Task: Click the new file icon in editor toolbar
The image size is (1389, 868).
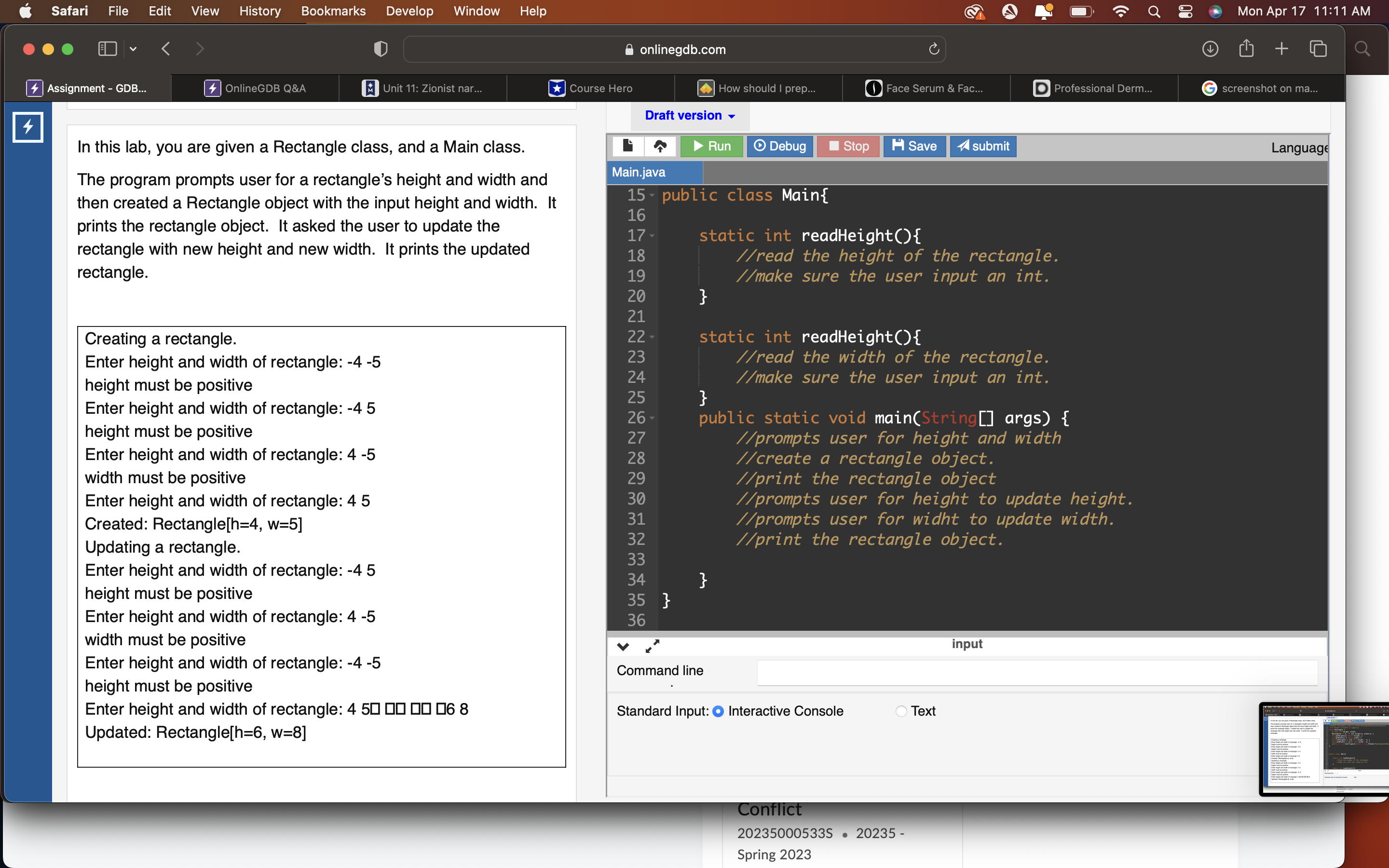Action: coord(627,146)
